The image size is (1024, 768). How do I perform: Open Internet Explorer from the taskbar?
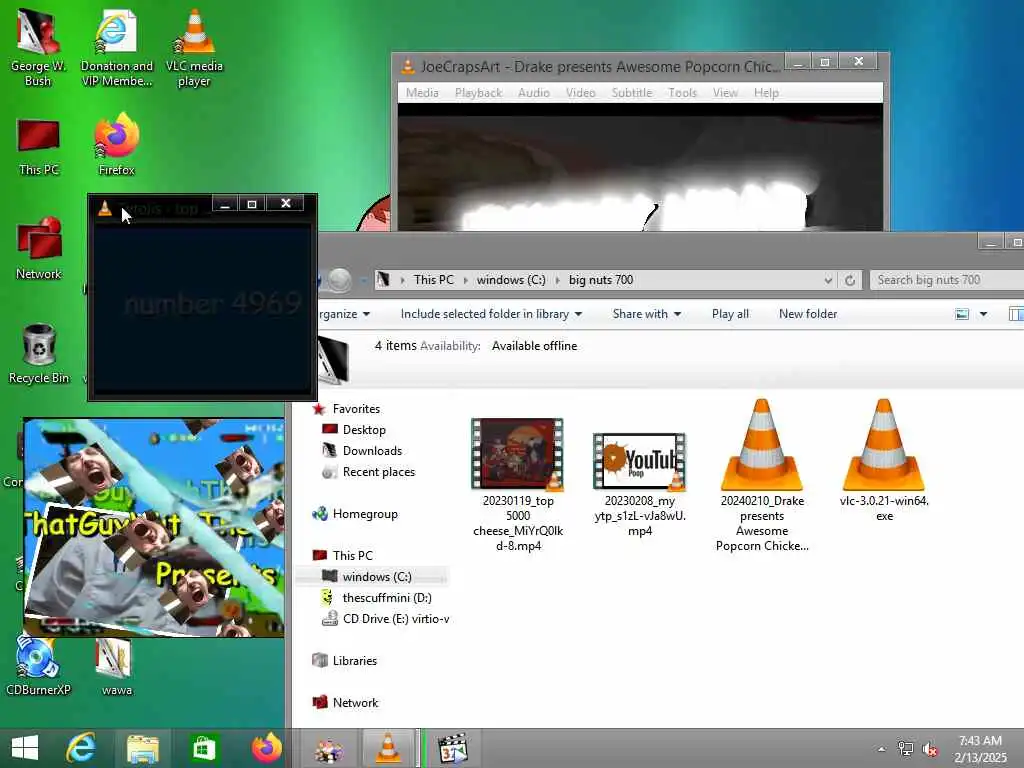pyautogui.click(x=80, y=748)
